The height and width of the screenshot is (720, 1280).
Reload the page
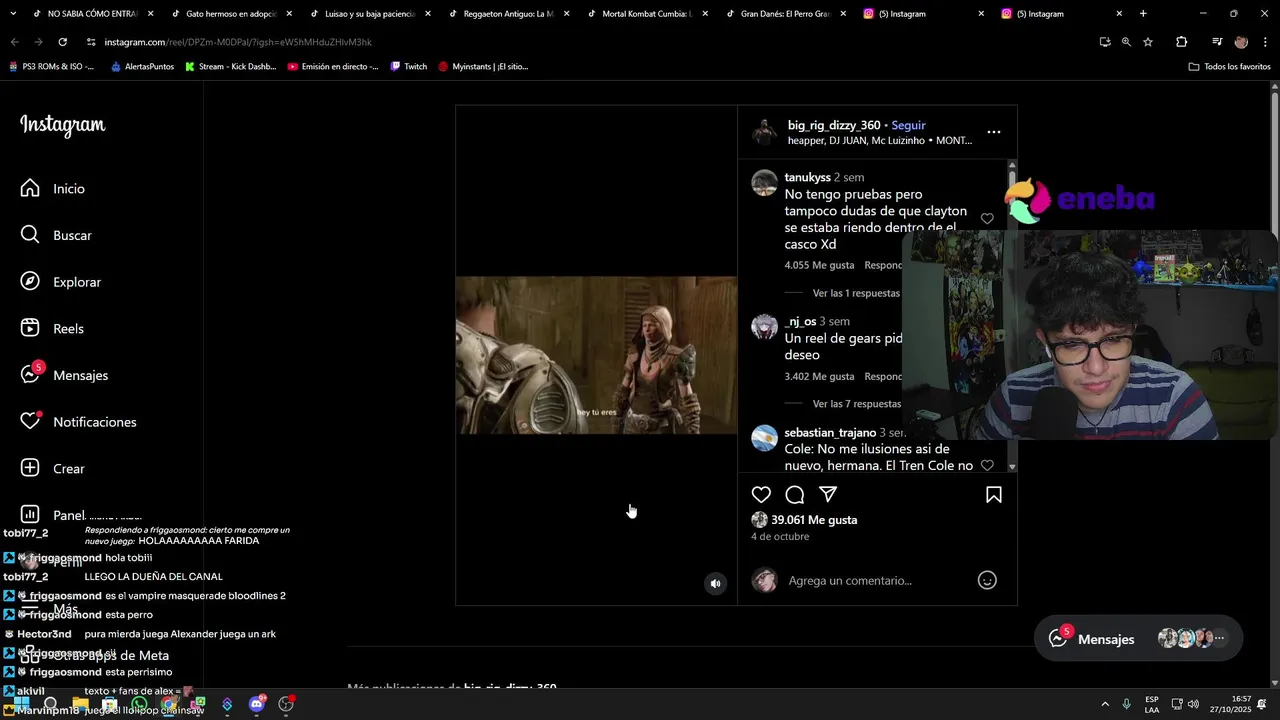(62, 42)
